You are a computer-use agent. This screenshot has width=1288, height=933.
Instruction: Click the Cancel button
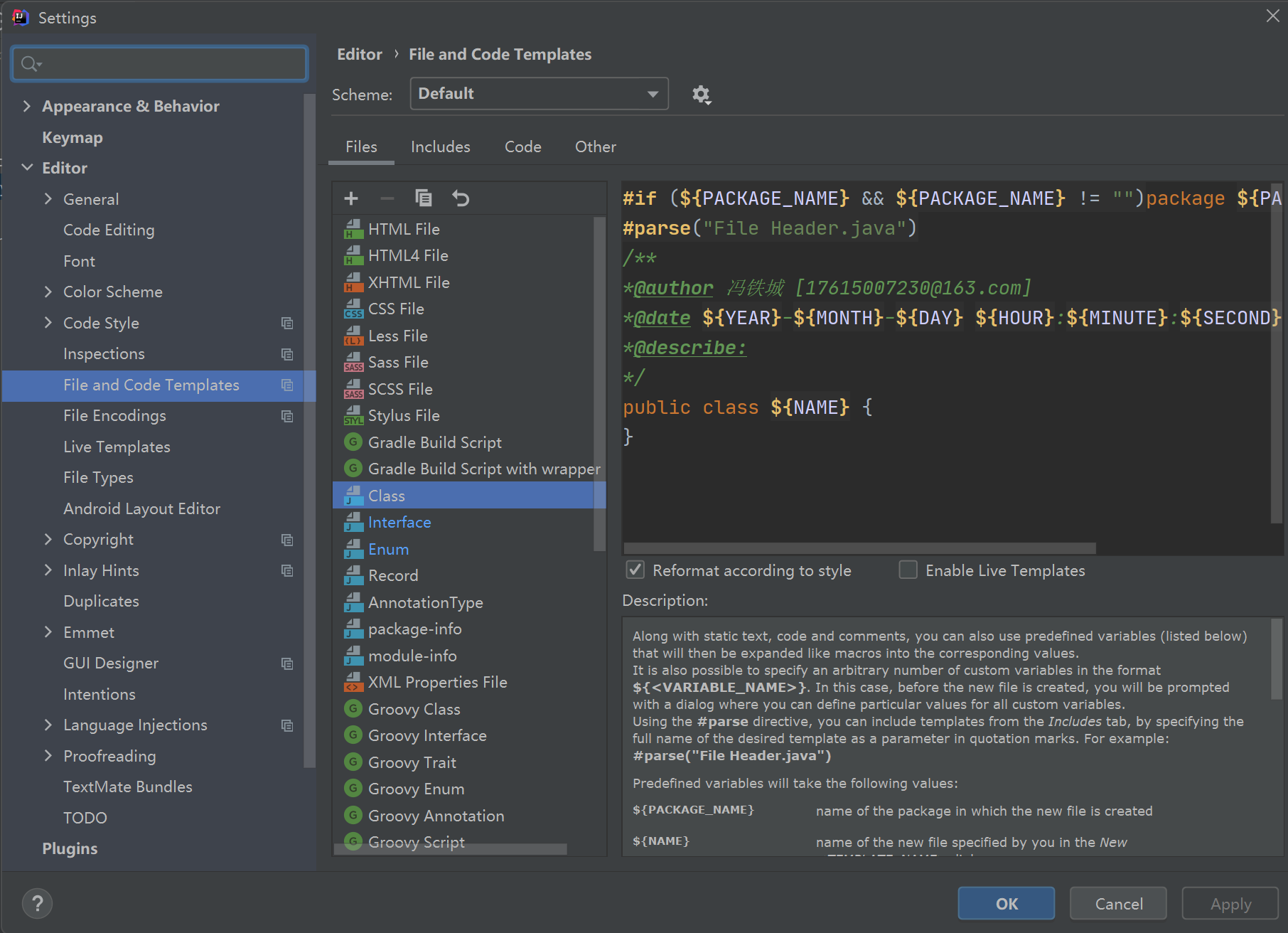pyautogui.click(x=1119, y=904)
